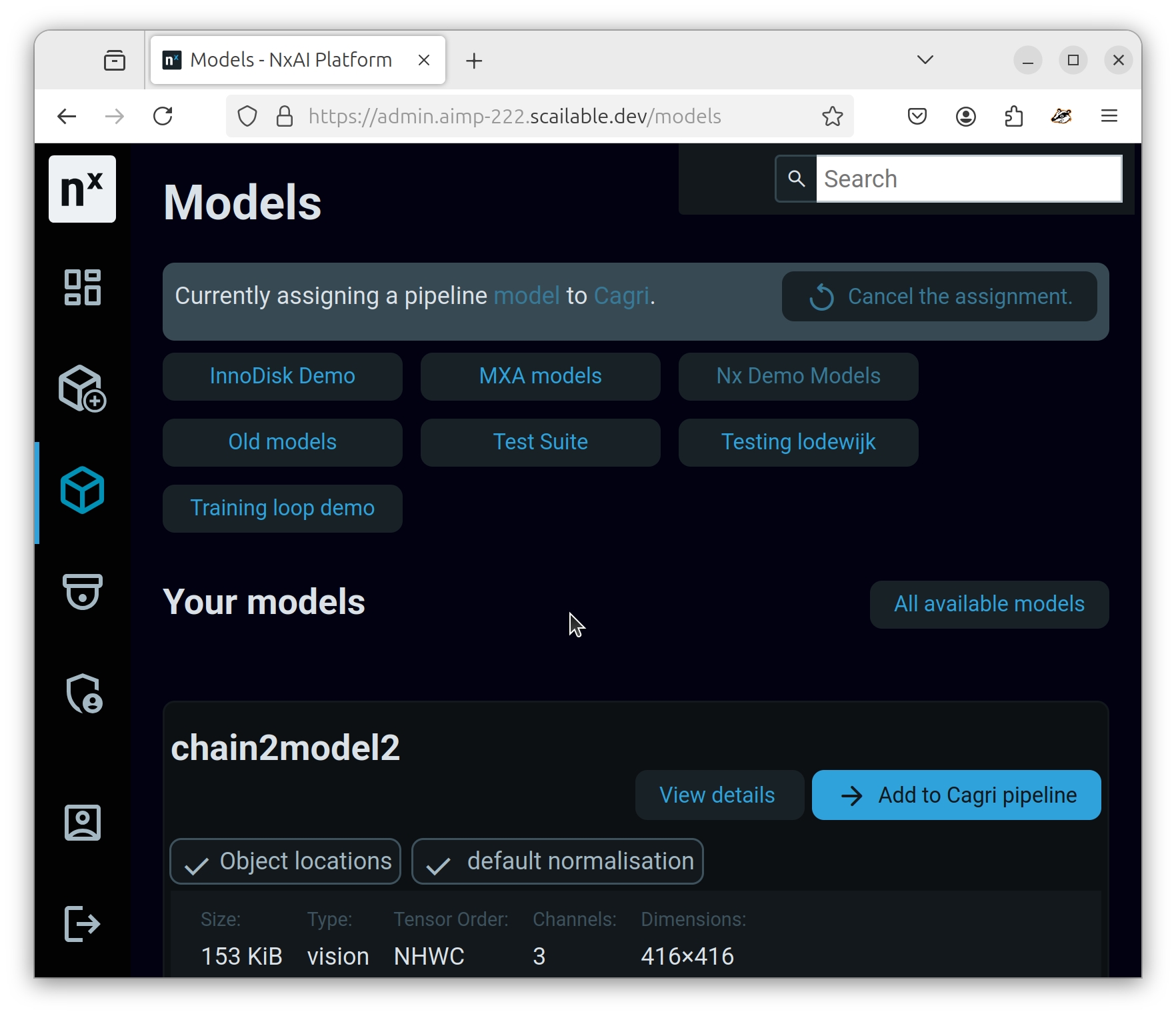
Task: Cancel the assignment
Action: tap(939, 297)
